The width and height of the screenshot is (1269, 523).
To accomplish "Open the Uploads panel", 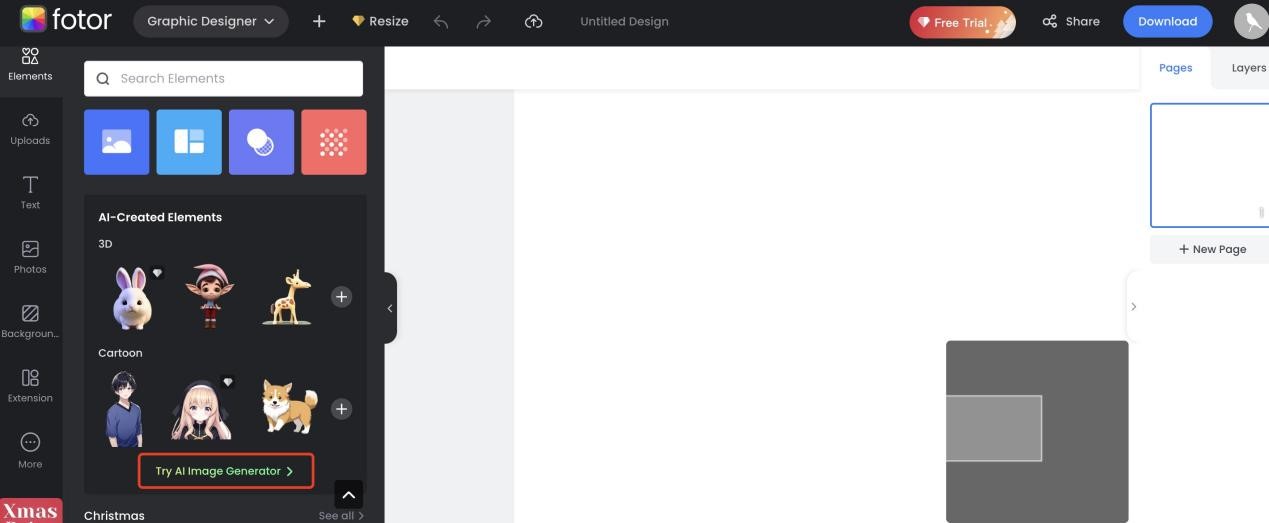I will click(x=30, y=129).
